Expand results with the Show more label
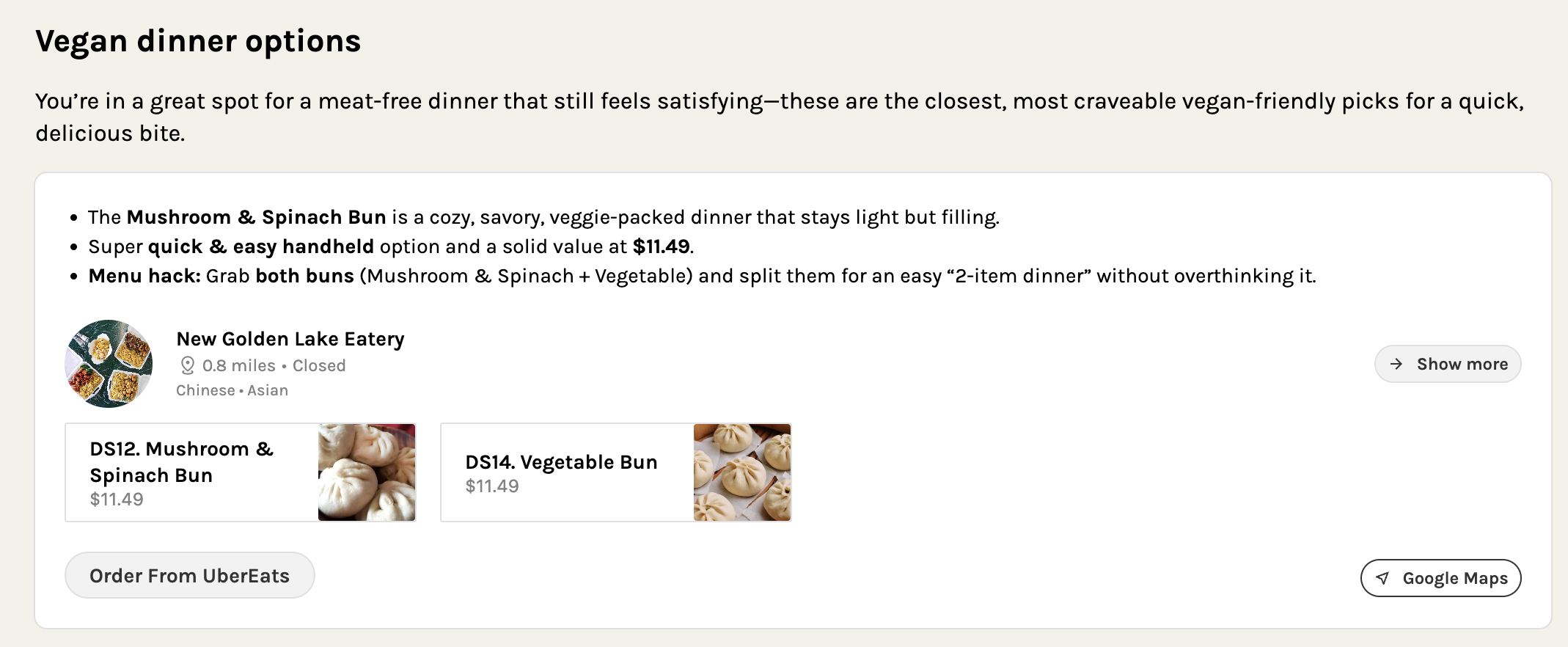The height and width of the screenshot is (647, 1568). (1462, 364)
